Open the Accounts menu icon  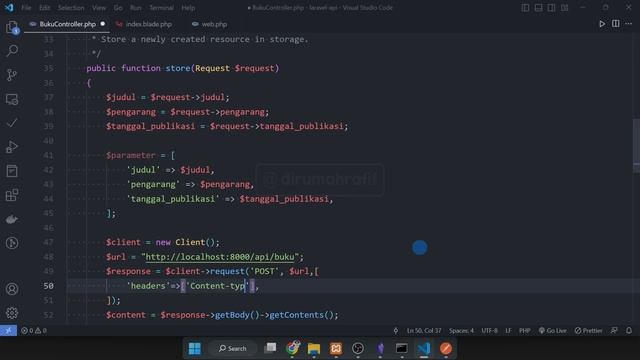pyautogui.click(x=12, y=289)
